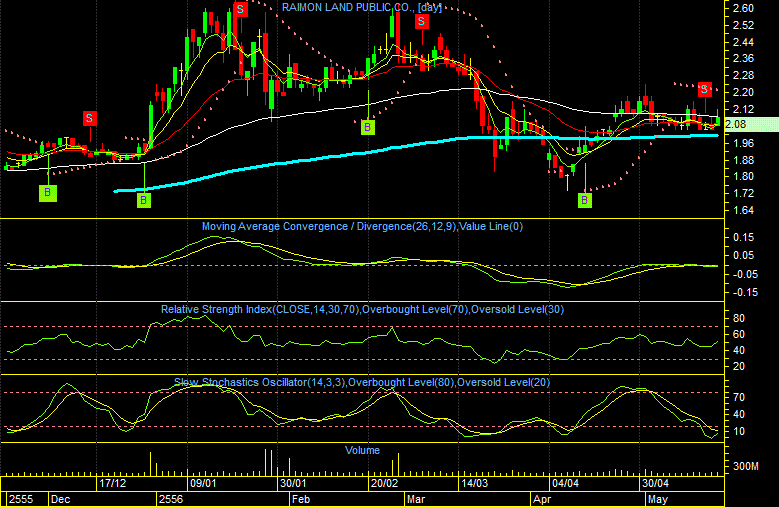Screen dimensions: 779x507
Task: Select the red S sell marker in May
Action: (x=704, y=89)
